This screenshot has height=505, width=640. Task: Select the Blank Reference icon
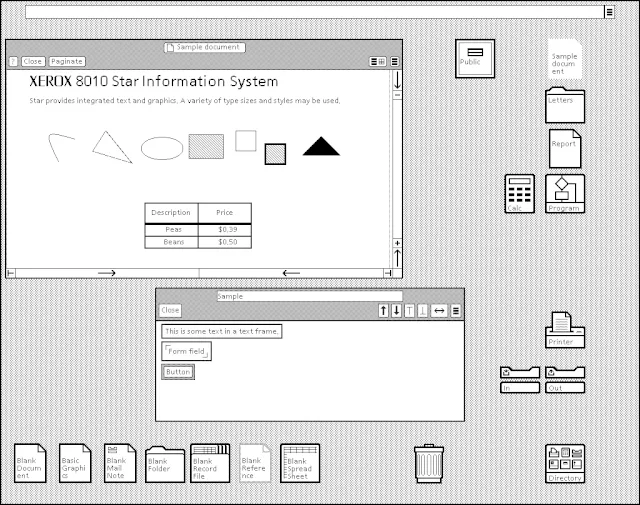click(255, 463)
